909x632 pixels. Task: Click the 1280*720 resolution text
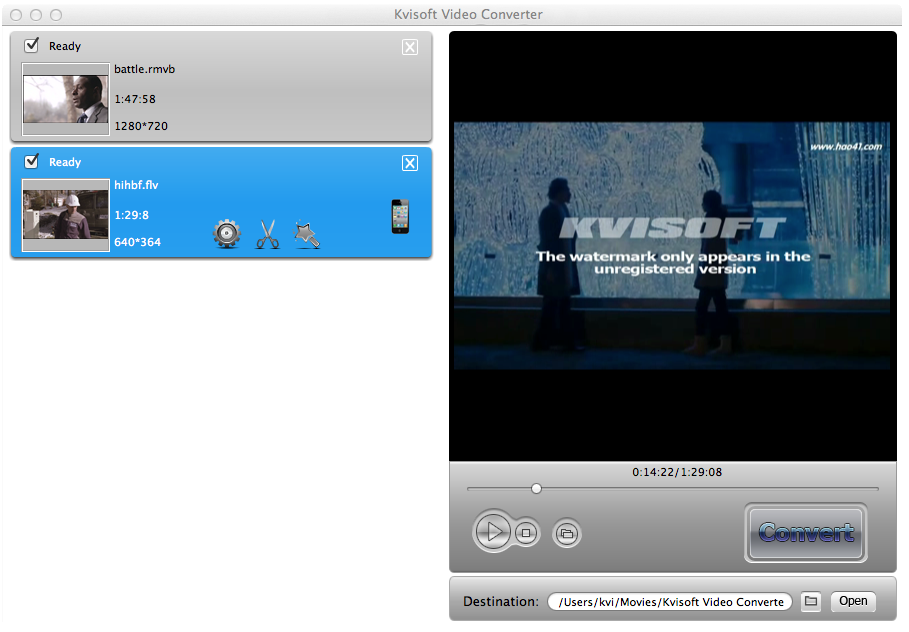point(141,126)
